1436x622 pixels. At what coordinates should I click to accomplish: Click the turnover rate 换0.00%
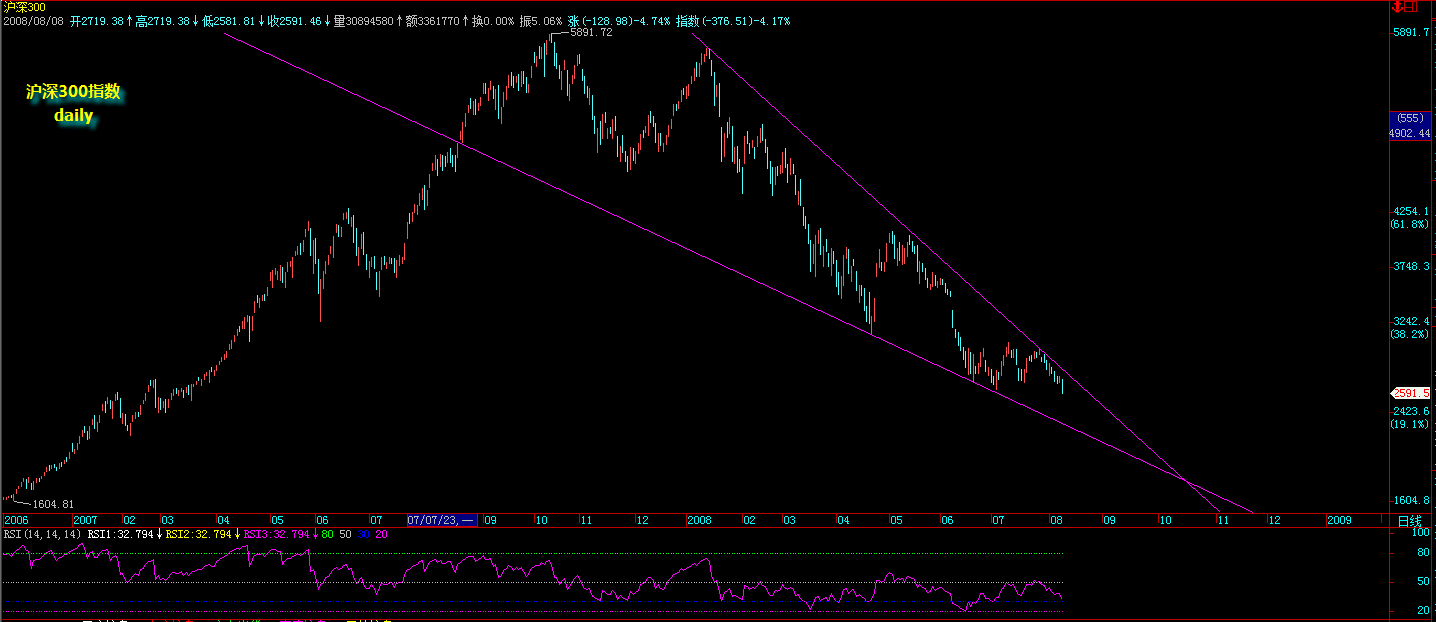tap(493, 20)
